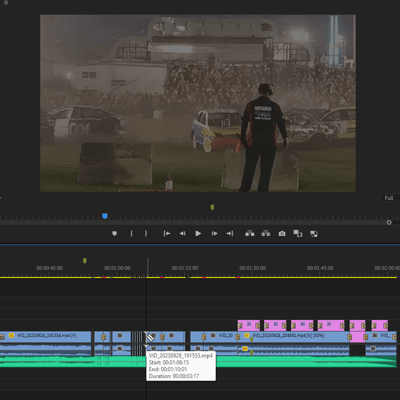Click the yellow fx badge on VID_20230928_191354 clip
Screen dimensions: 400x400
[11, 335]
